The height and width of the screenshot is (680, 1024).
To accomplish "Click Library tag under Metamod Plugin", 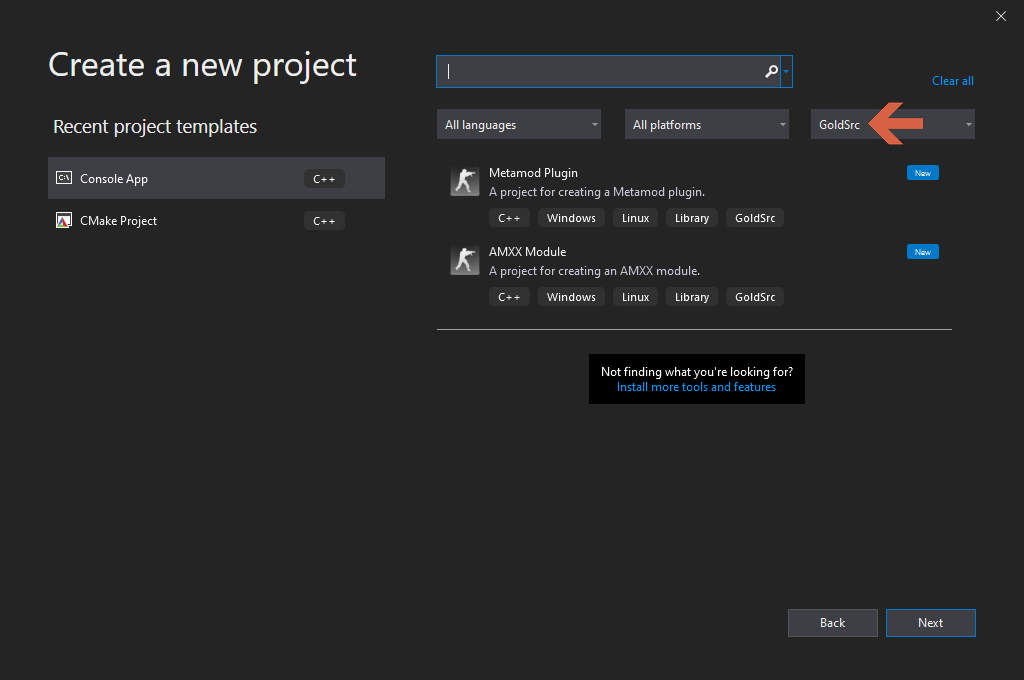I will [692, 218].
